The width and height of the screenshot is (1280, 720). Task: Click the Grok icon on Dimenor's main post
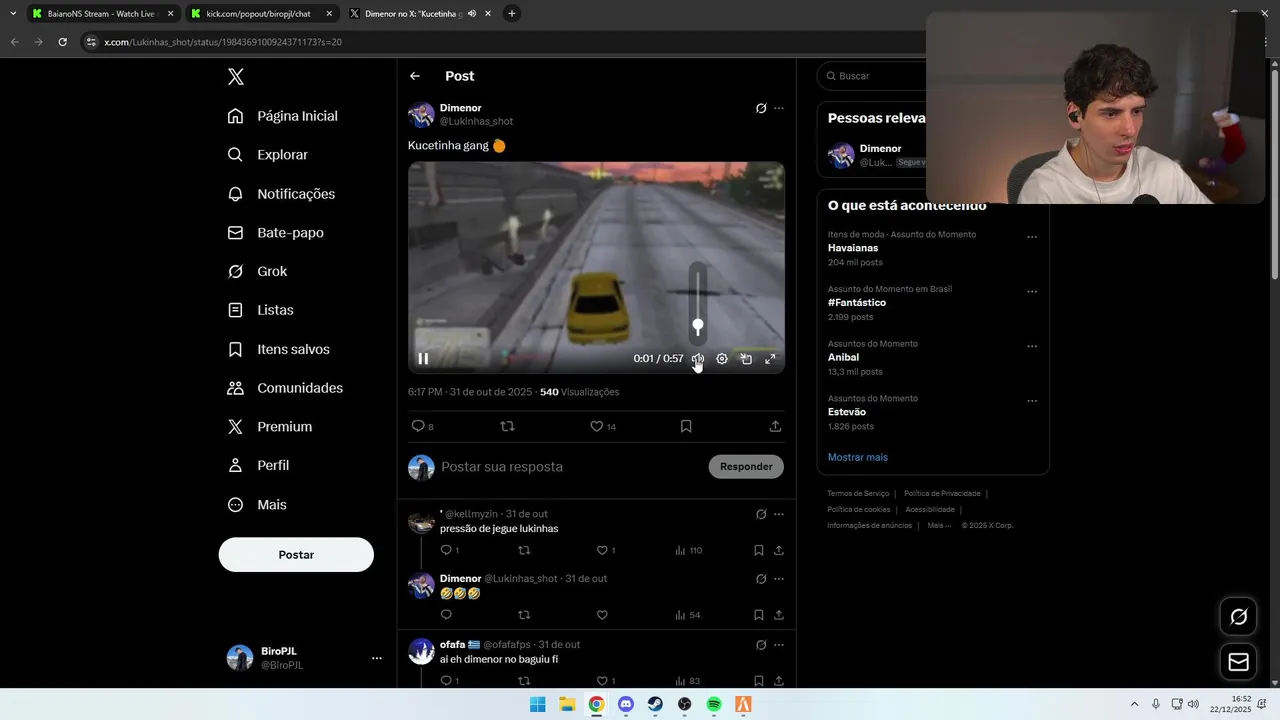(761, 108)
